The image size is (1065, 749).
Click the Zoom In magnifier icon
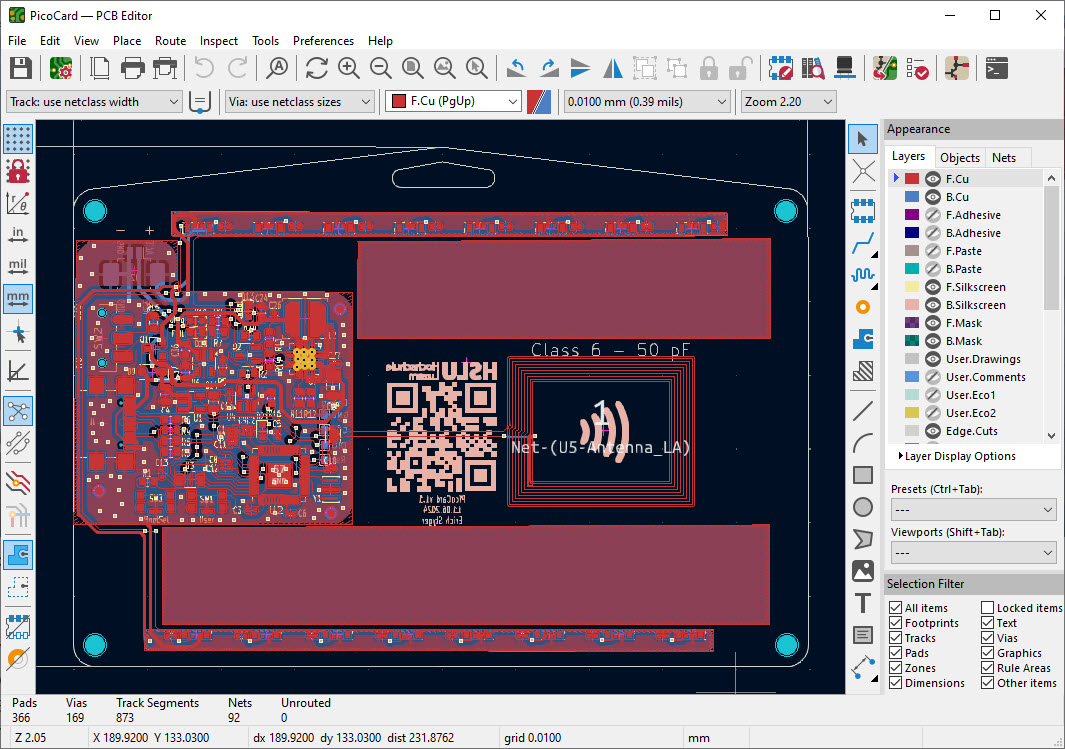click(349, 68)
